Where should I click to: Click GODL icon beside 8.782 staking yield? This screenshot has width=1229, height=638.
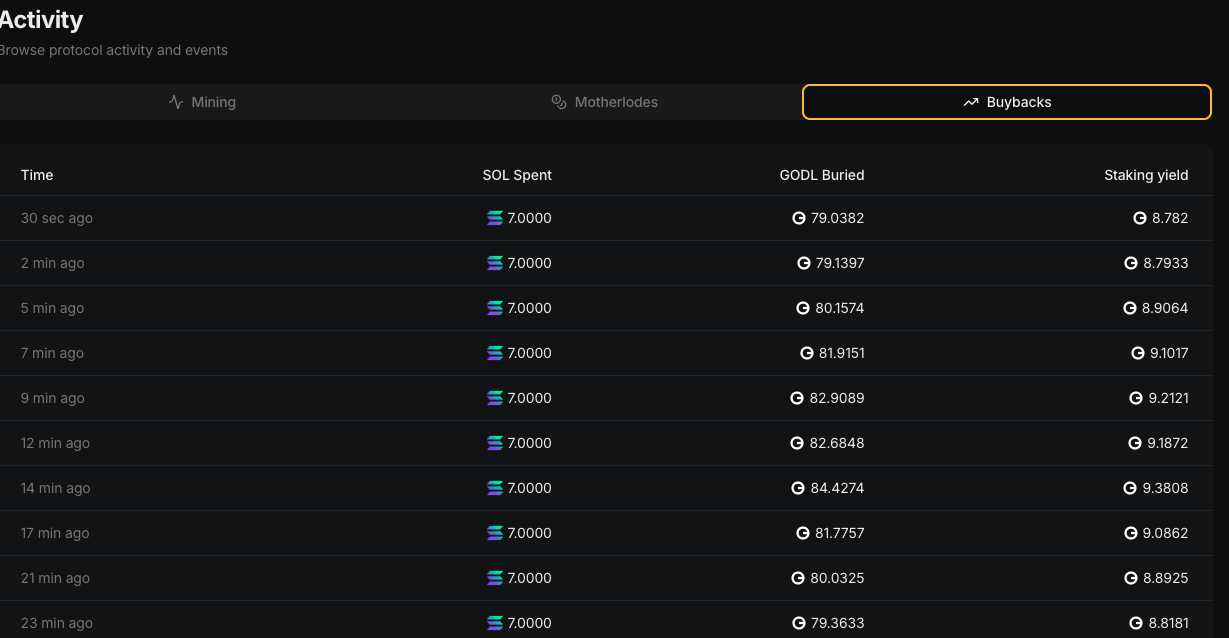1140,218
